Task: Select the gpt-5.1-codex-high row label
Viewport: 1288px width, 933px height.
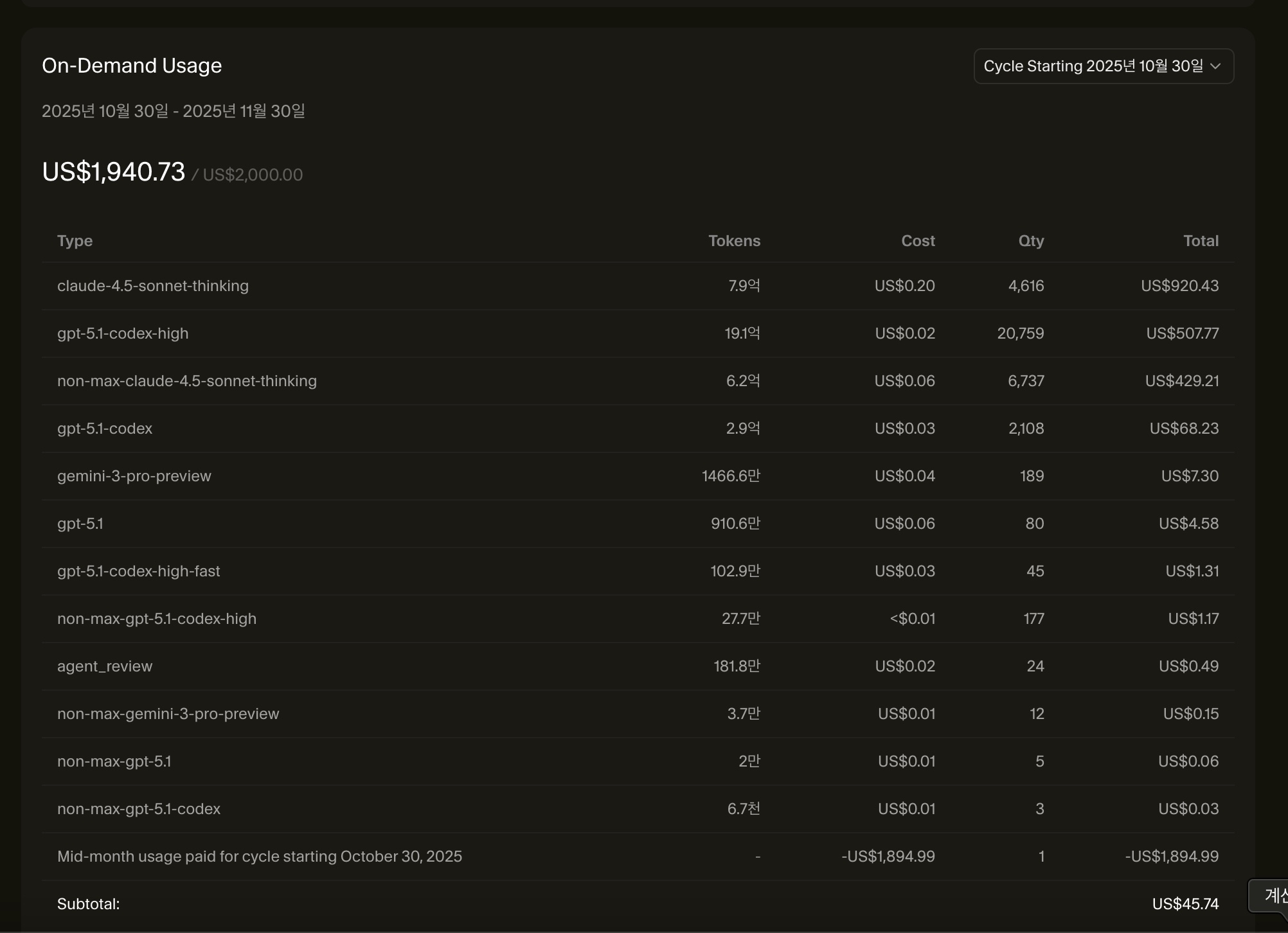Action: [x=123, y=333]
